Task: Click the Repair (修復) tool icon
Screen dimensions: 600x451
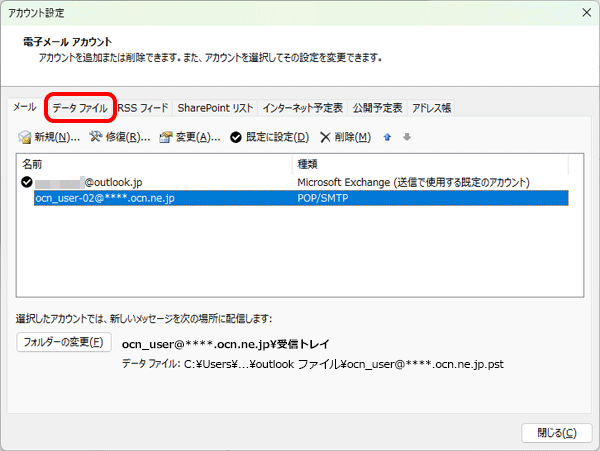Action: [x=96, y=137]
